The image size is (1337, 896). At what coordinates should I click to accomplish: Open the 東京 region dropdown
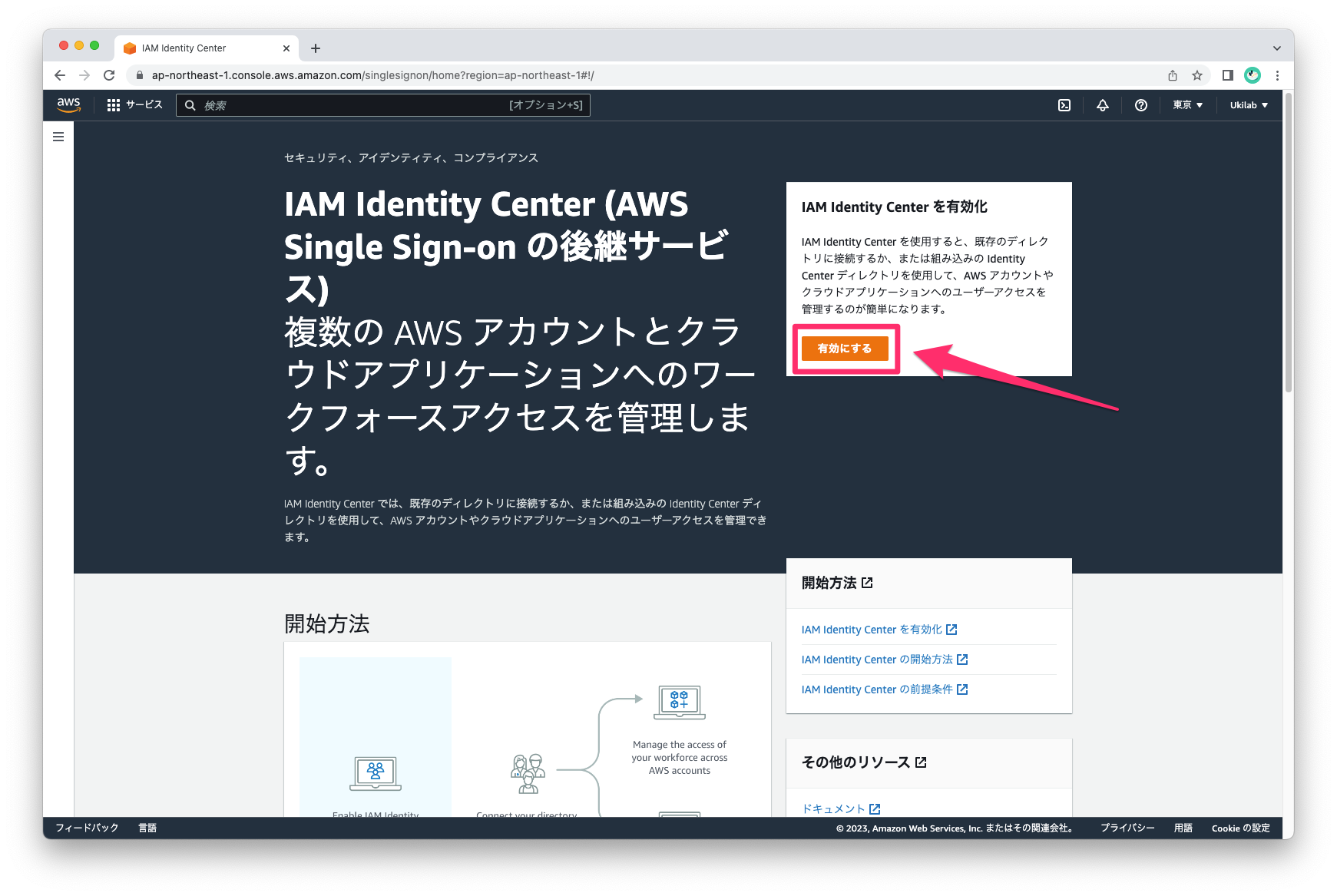1188,105
